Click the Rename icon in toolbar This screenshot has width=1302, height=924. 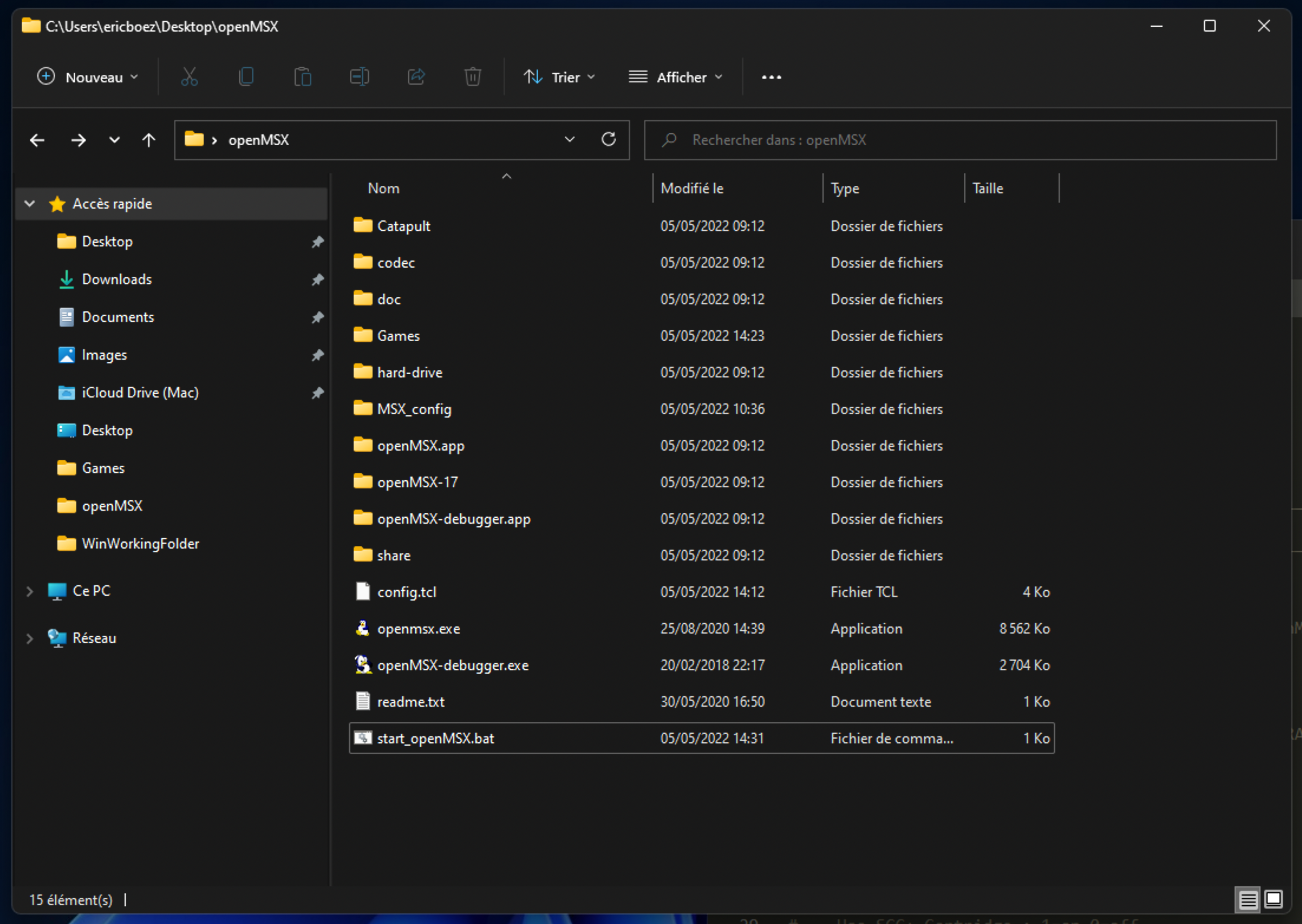click(x=359, y=77)
